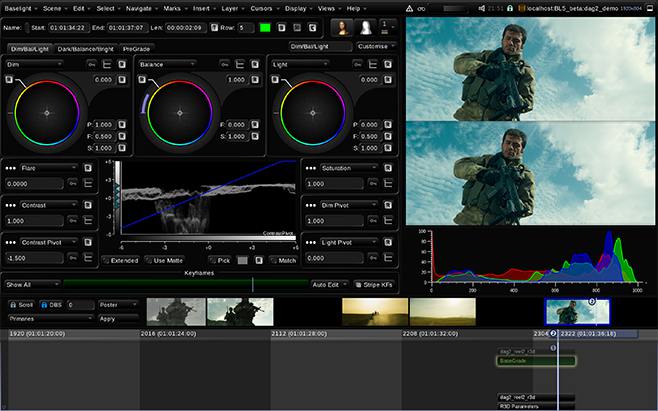Open curve icon under Contrast
Image resolution: width=658 pixels, height=411 pixels.
(88, 220)
